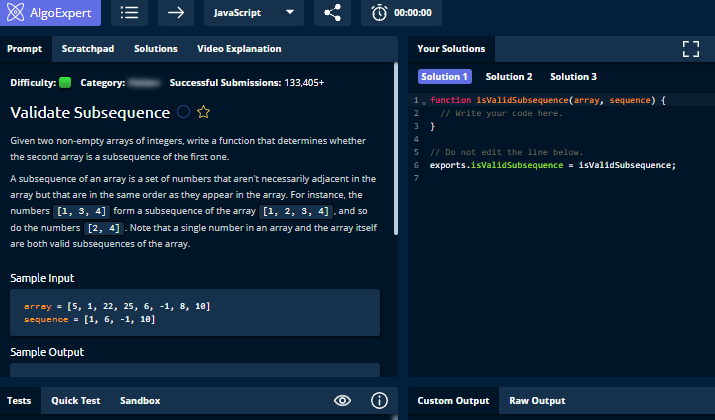Start the stopwatch timer
Image resolution: width=715 pixels, height=420 pixels.
coord(401,13)
